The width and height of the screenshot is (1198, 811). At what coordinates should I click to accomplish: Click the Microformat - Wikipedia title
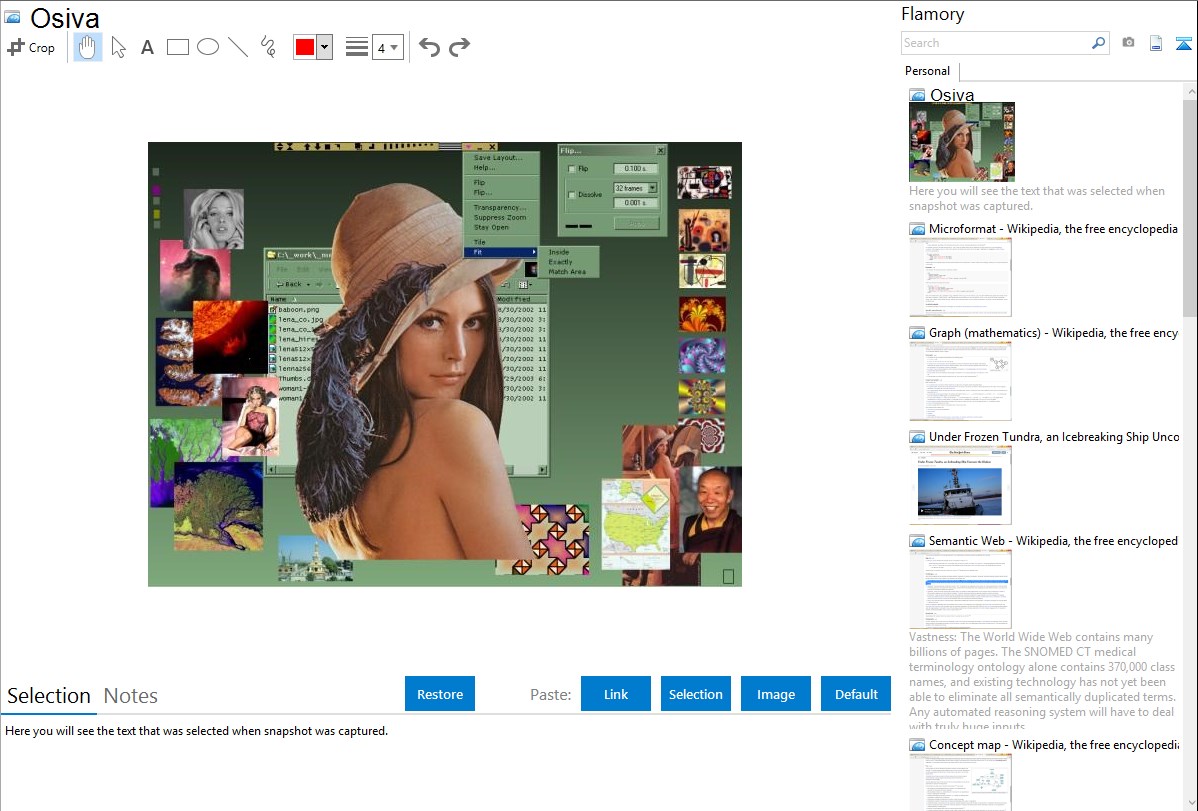[x=1053, y=229]
